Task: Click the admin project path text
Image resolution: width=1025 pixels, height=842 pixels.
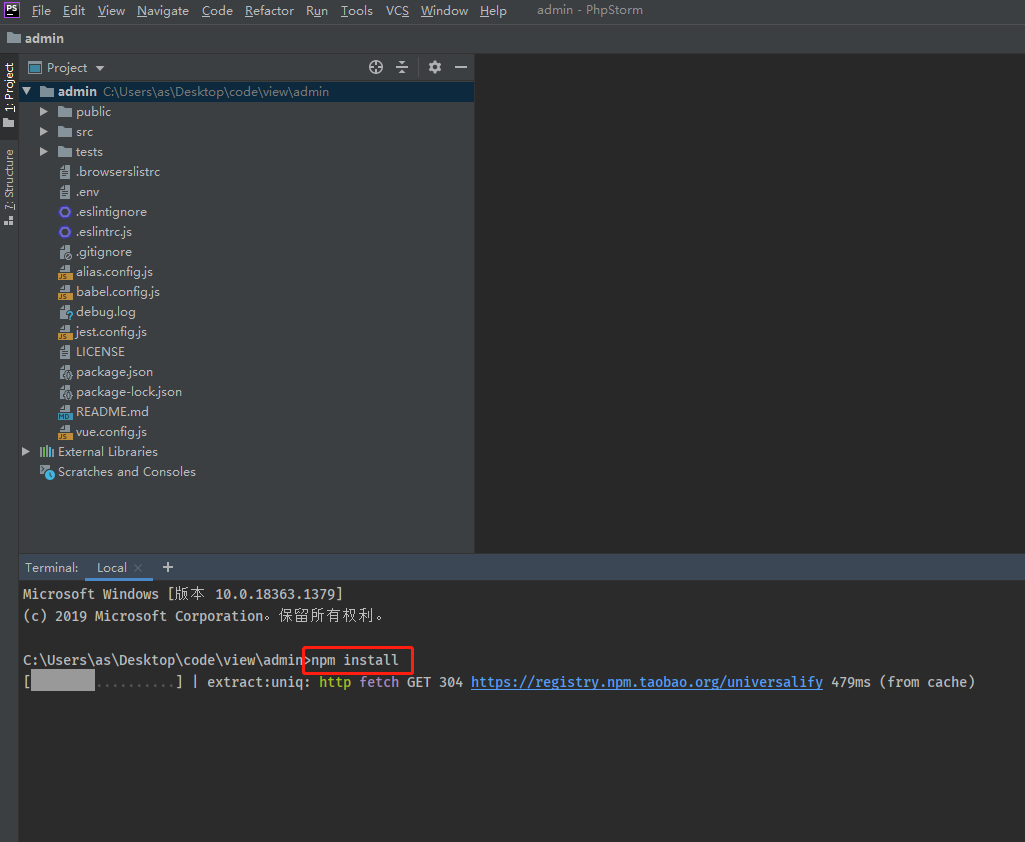Action: point(216,92)
